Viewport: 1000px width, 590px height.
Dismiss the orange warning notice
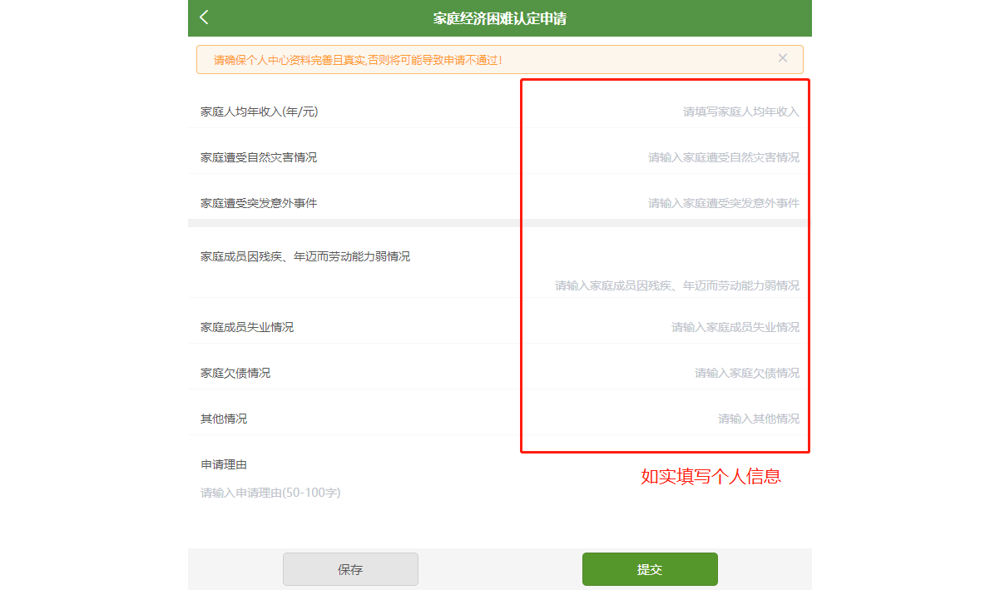pyautogui.click(x=783, y=59)
